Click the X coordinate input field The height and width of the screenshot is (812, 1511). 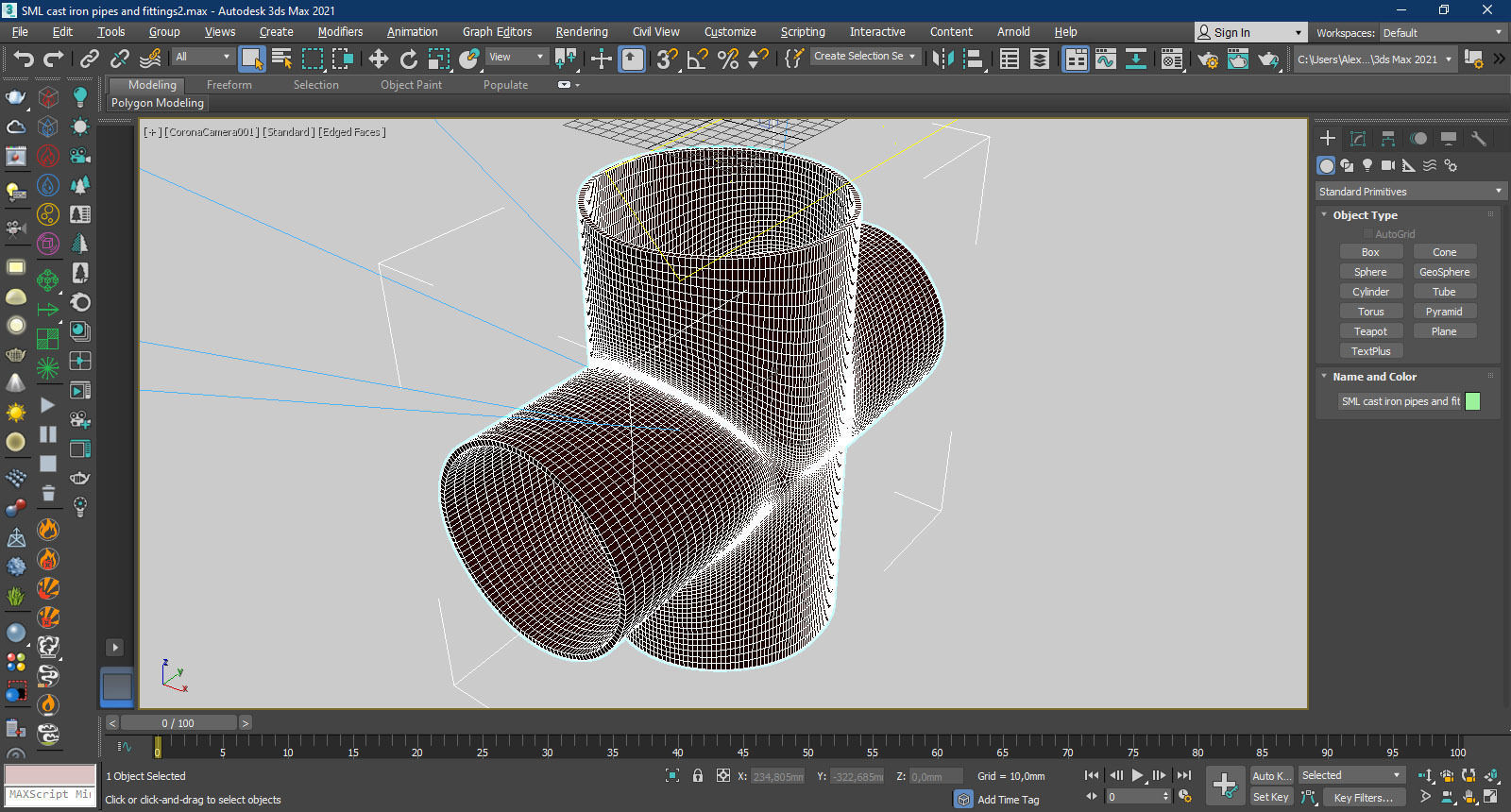(778, 777)
